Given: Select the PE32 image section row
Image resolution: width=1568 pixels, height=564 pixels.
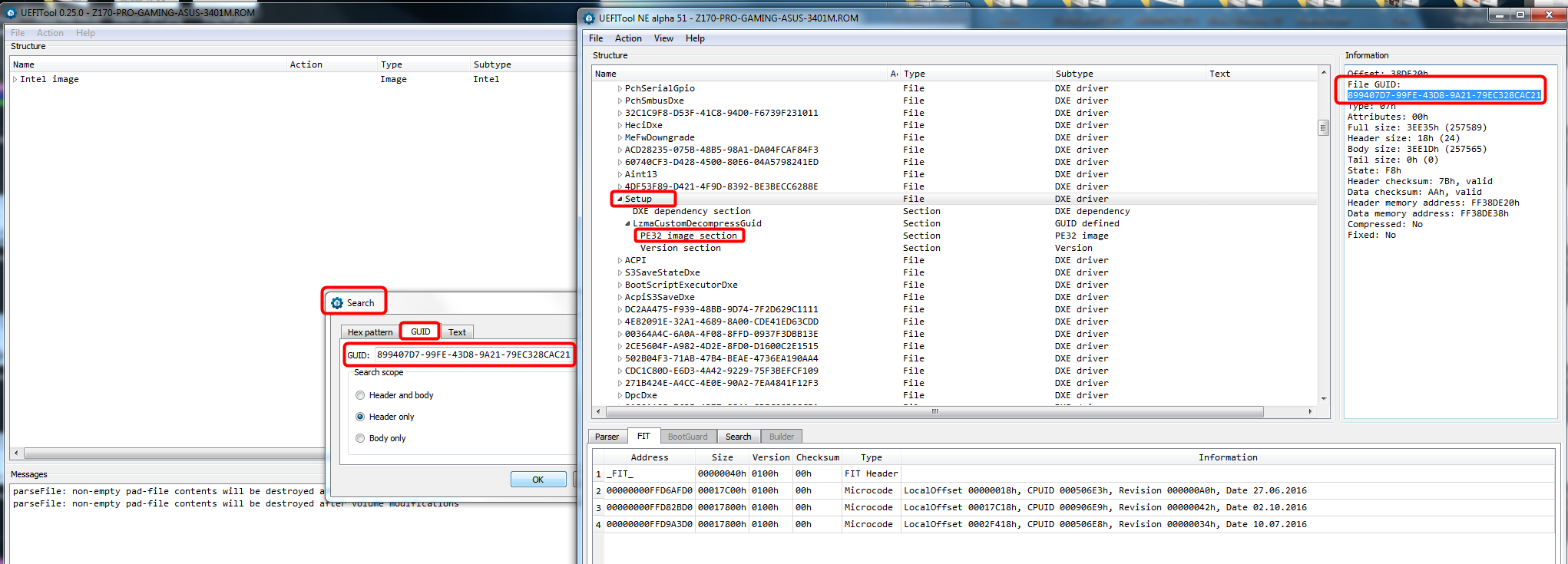Looking at the screenshot, I should coord(688,236).
